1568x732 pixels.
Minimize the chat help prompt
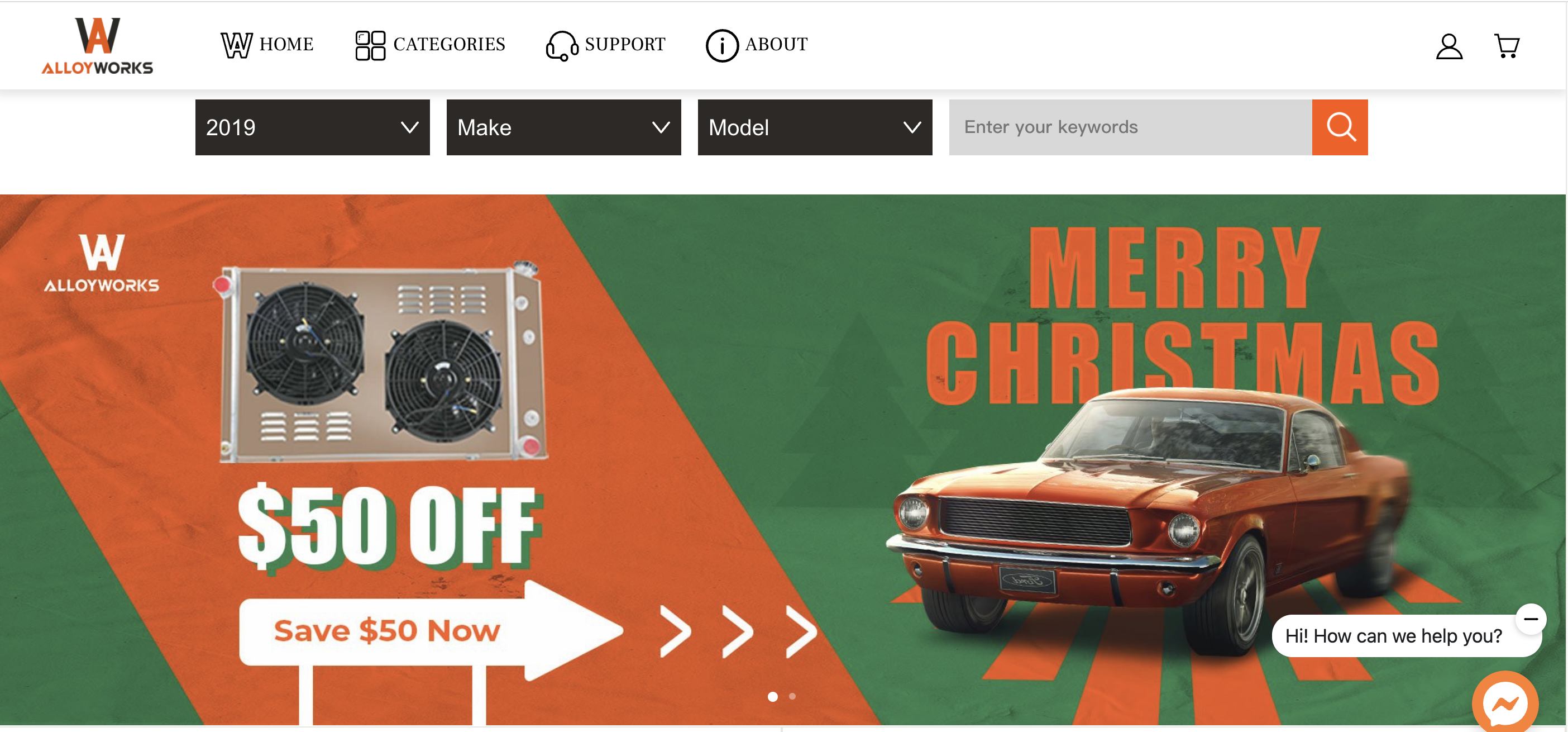(1530, 619)
